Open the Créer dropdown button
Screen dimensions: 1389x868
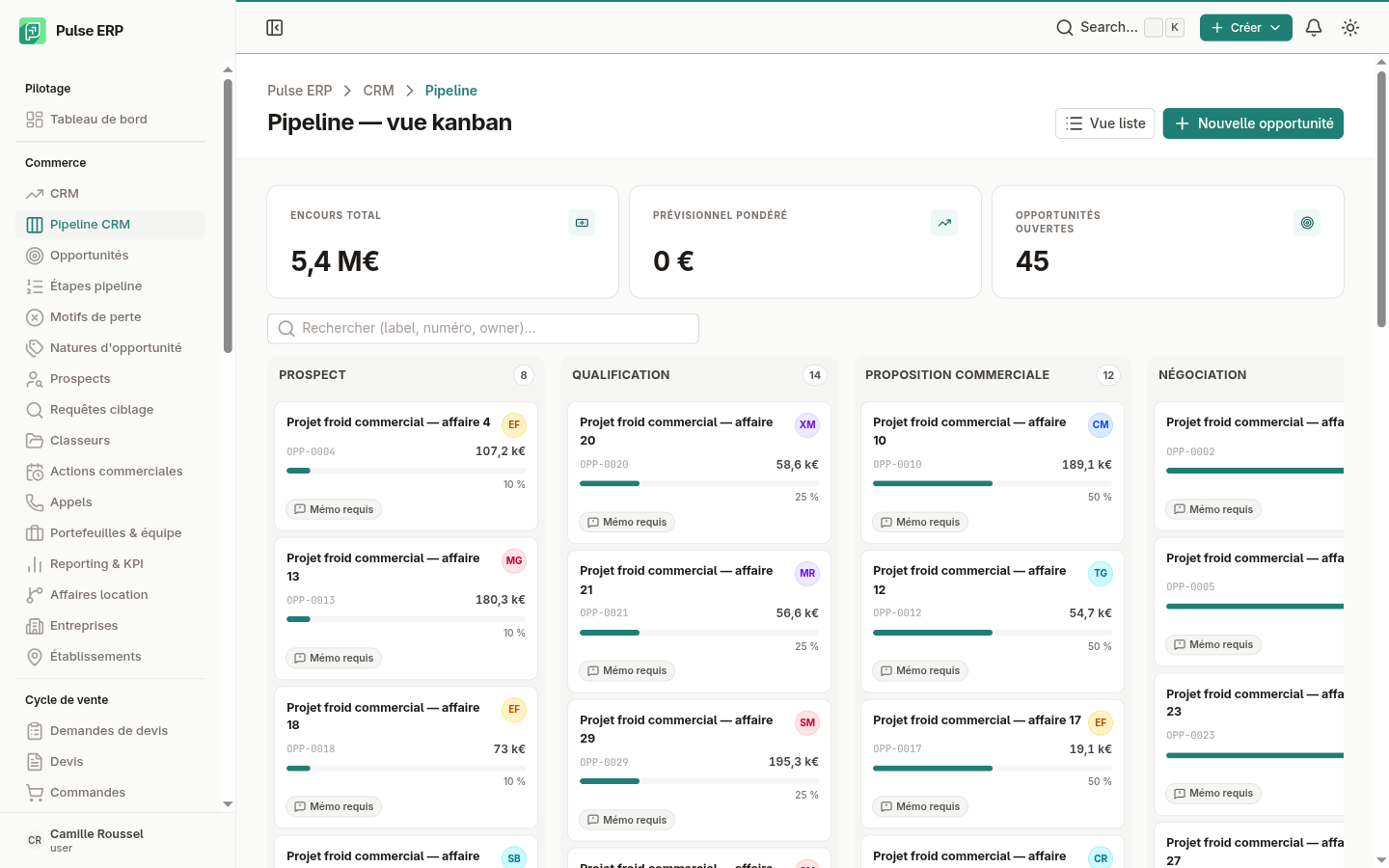pos(1245,28)
